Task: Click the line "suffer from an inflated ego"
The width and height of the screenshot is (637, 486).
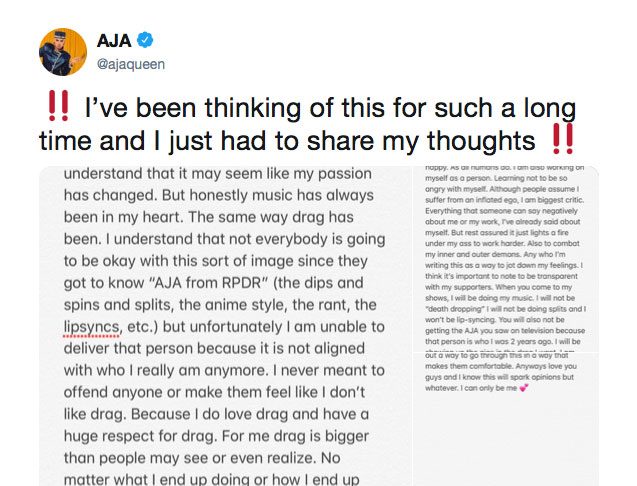Action: [504, 200]
